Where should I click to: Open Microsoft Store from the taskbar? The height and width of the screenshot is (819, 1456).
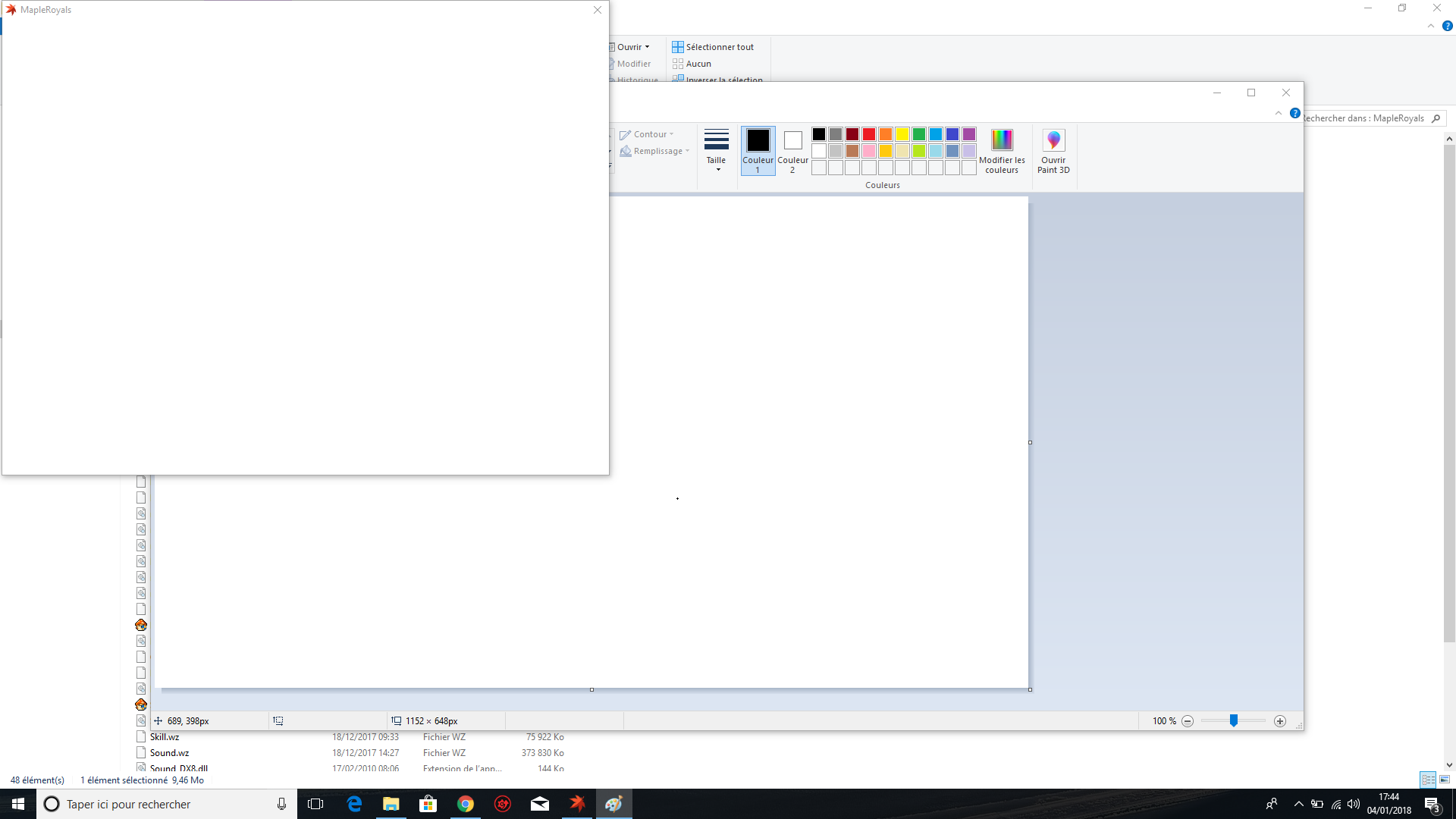pyautogui.click(x=428, y=804)
